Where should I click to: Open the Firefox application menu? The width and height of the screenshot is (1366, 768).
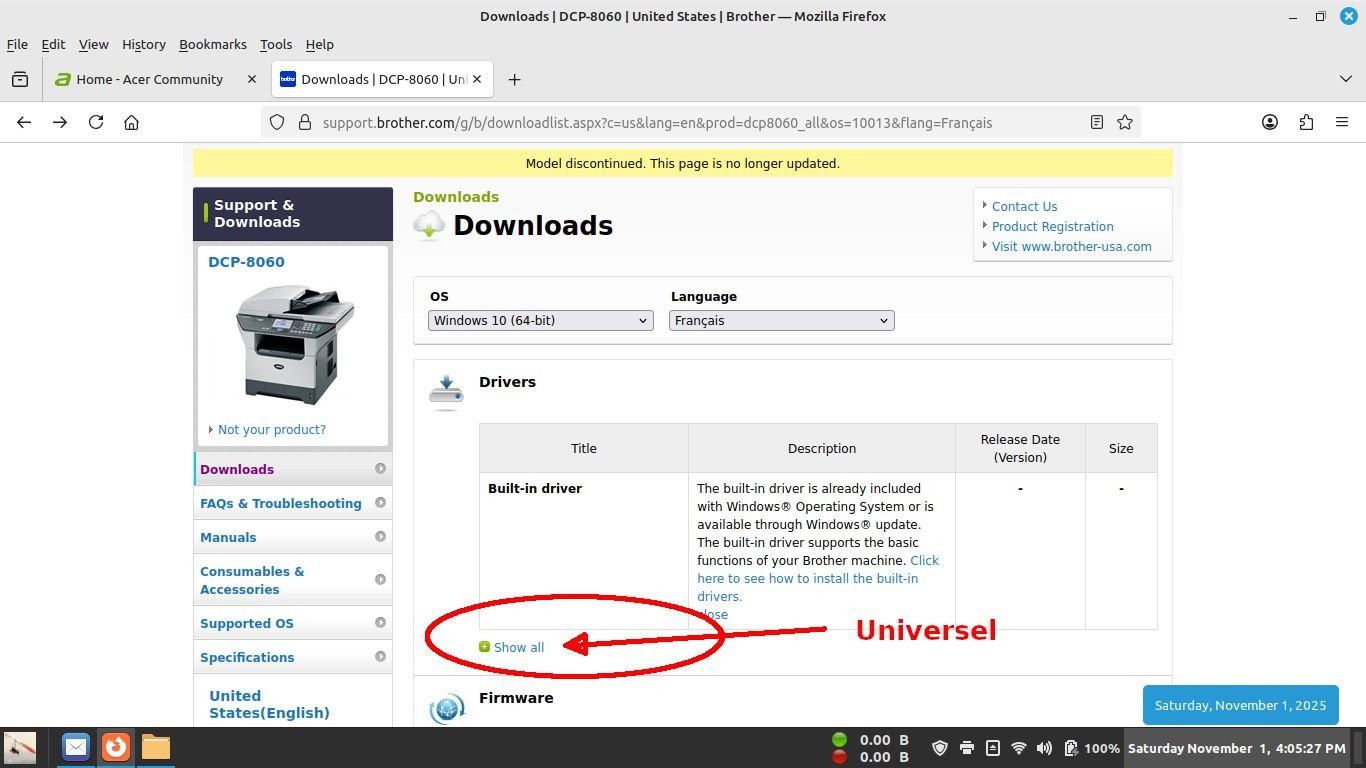[x=1342, y=122]
